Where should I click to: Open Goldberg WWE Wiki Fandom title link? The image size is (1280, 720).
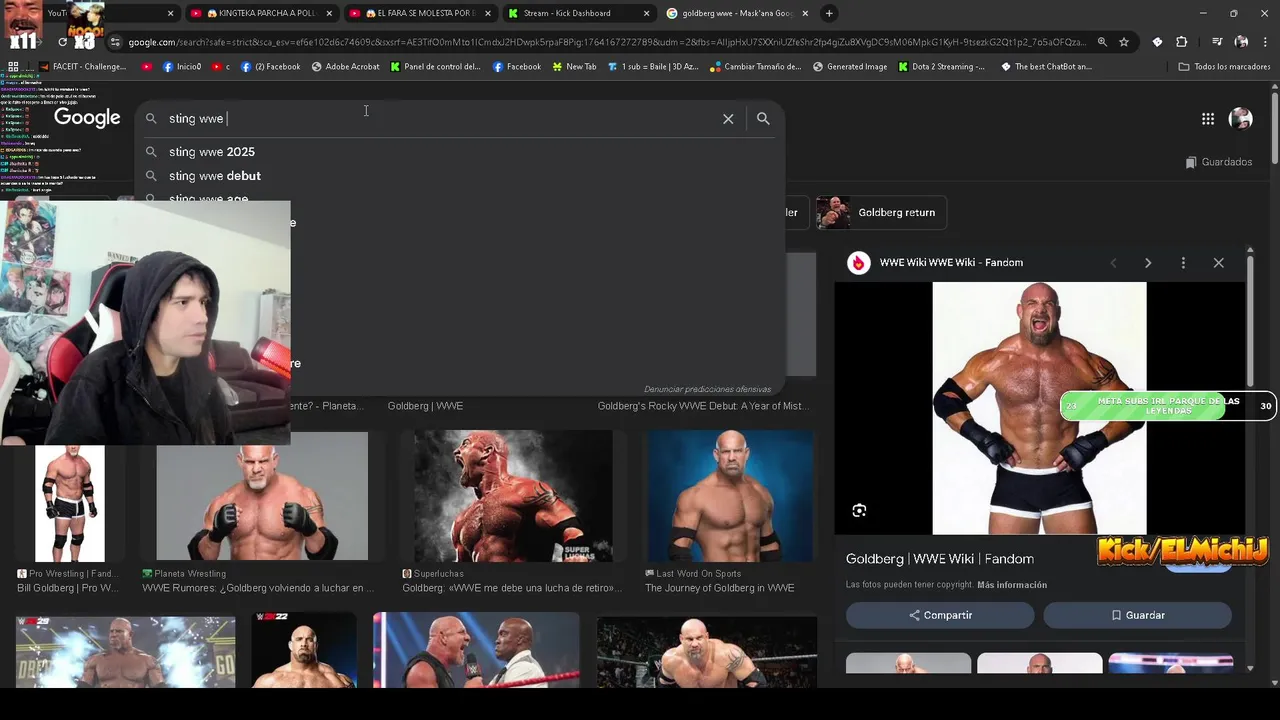(x=940, y=559)
